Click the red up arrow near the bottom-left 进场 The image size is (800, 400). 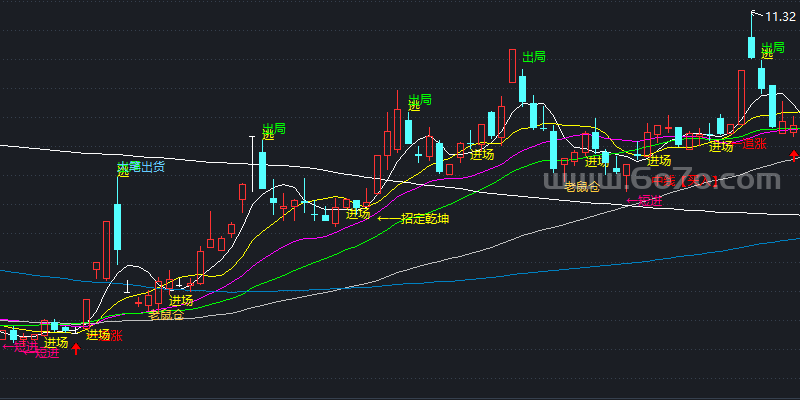[76, 349]
